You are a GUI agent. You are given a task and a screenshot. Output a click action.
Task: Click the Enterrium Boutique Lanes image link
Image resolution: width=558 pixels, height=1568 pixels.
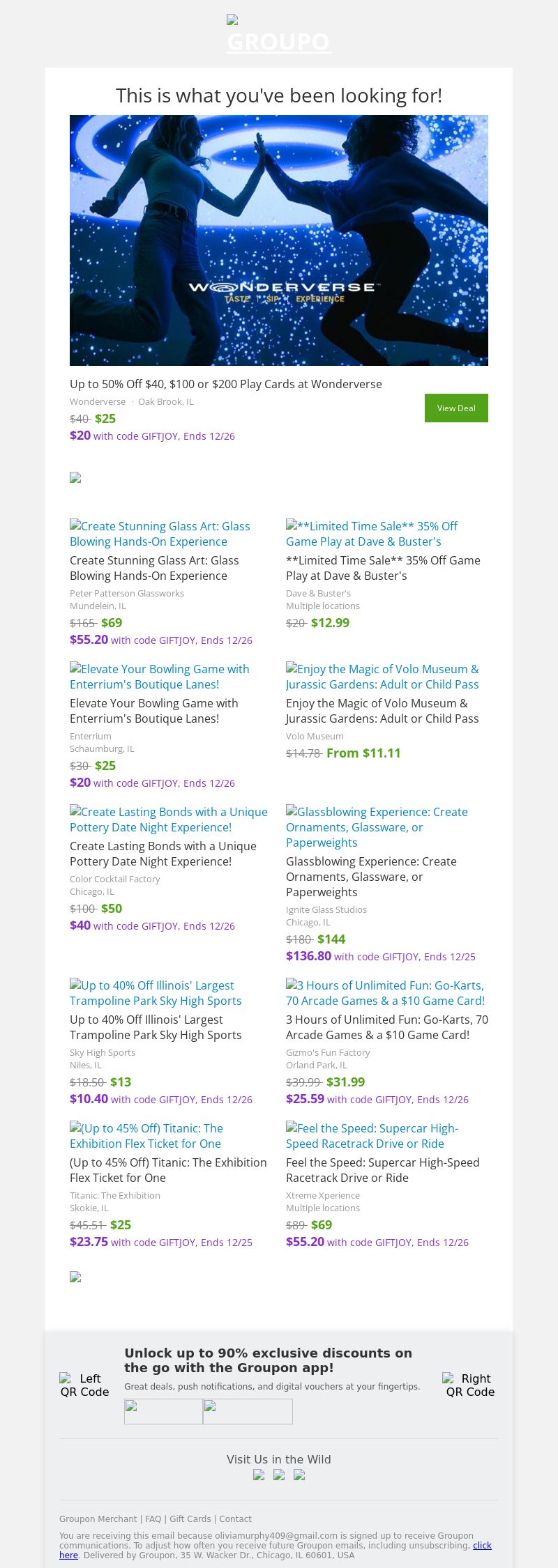pos(160,677)
